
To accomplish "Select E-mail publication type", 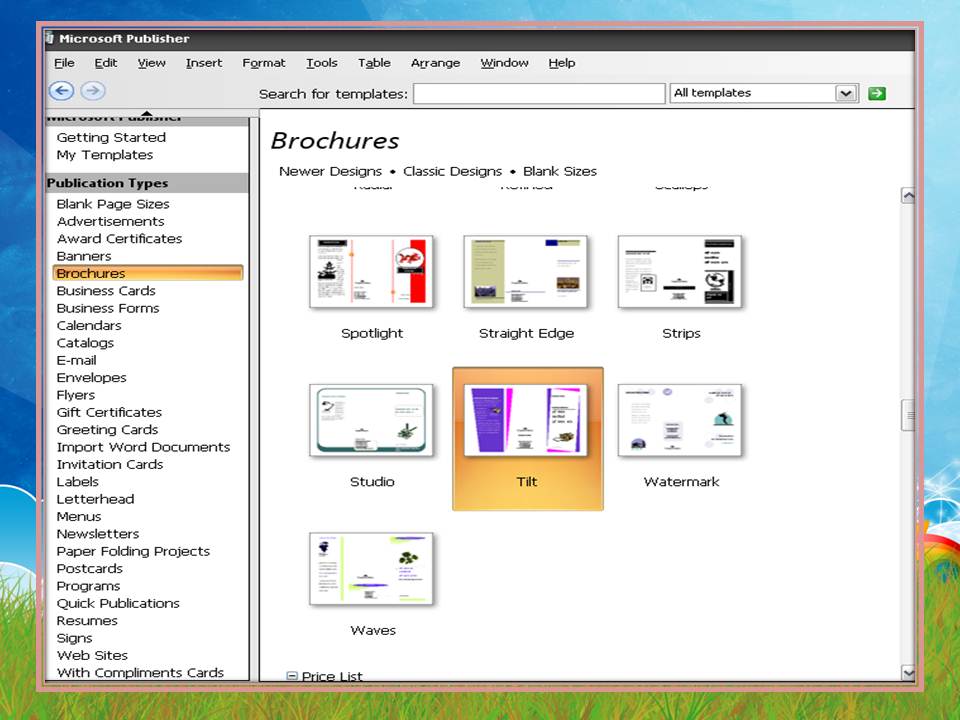I will coord(77,361).
